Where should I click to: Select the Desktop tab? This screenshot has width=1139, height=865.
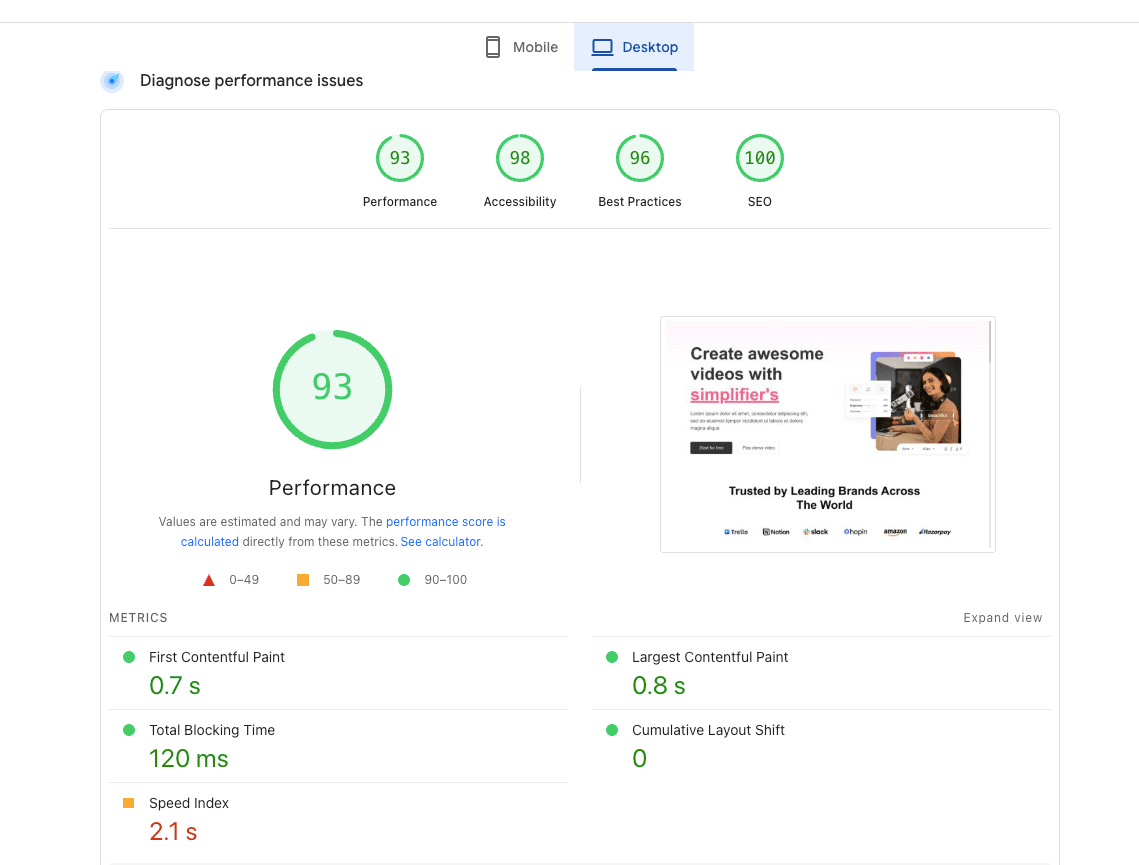pos(634,47)
